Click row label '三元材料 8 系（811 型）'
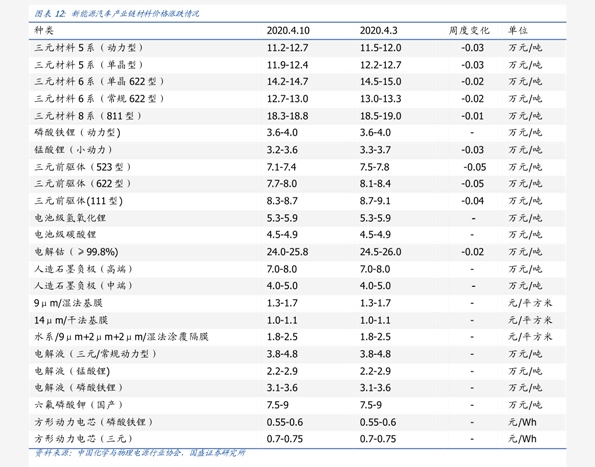 (x=88, y=116)
